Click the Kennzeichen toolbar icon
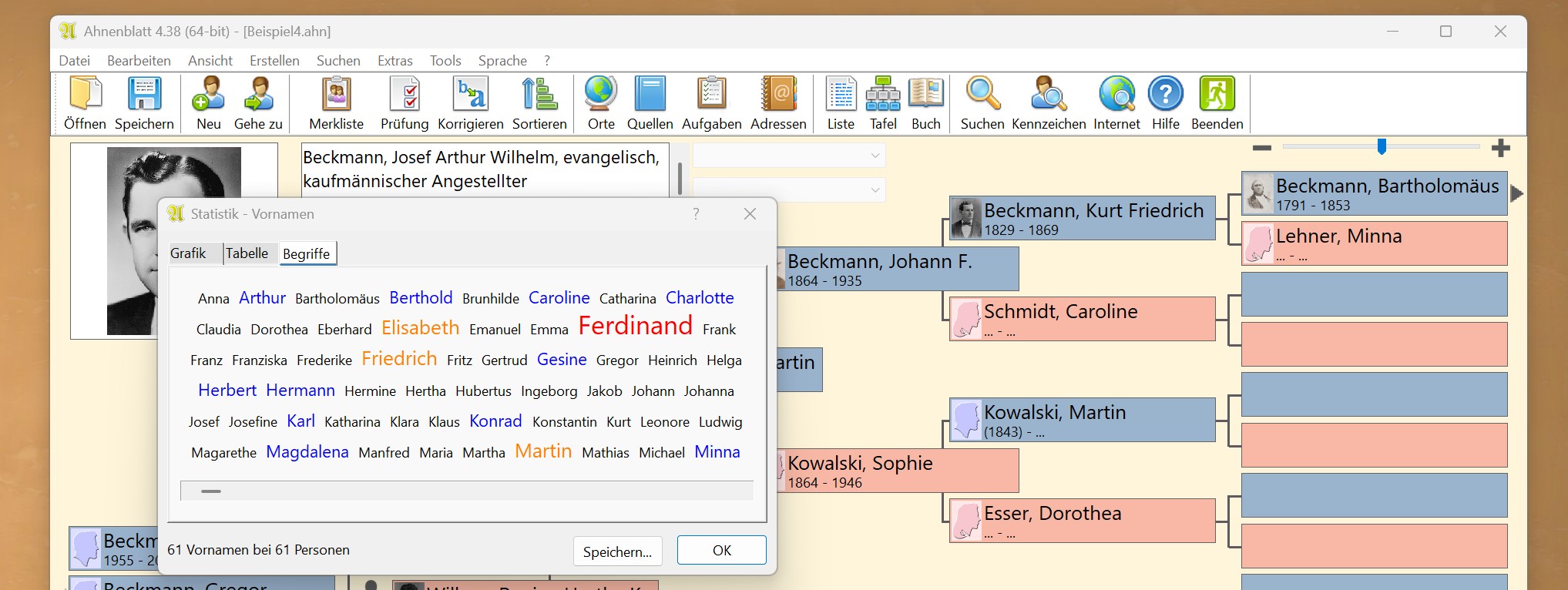Screen dimensions: 1568x590 pos(1048,95)
